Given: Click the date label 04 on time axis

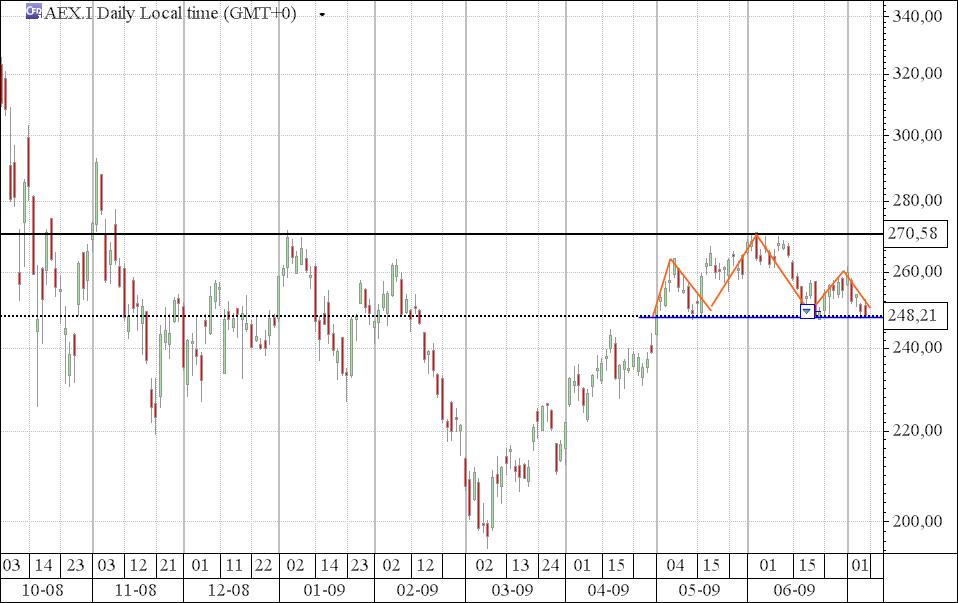Looking at the screenshot, I should pos(675,565).
